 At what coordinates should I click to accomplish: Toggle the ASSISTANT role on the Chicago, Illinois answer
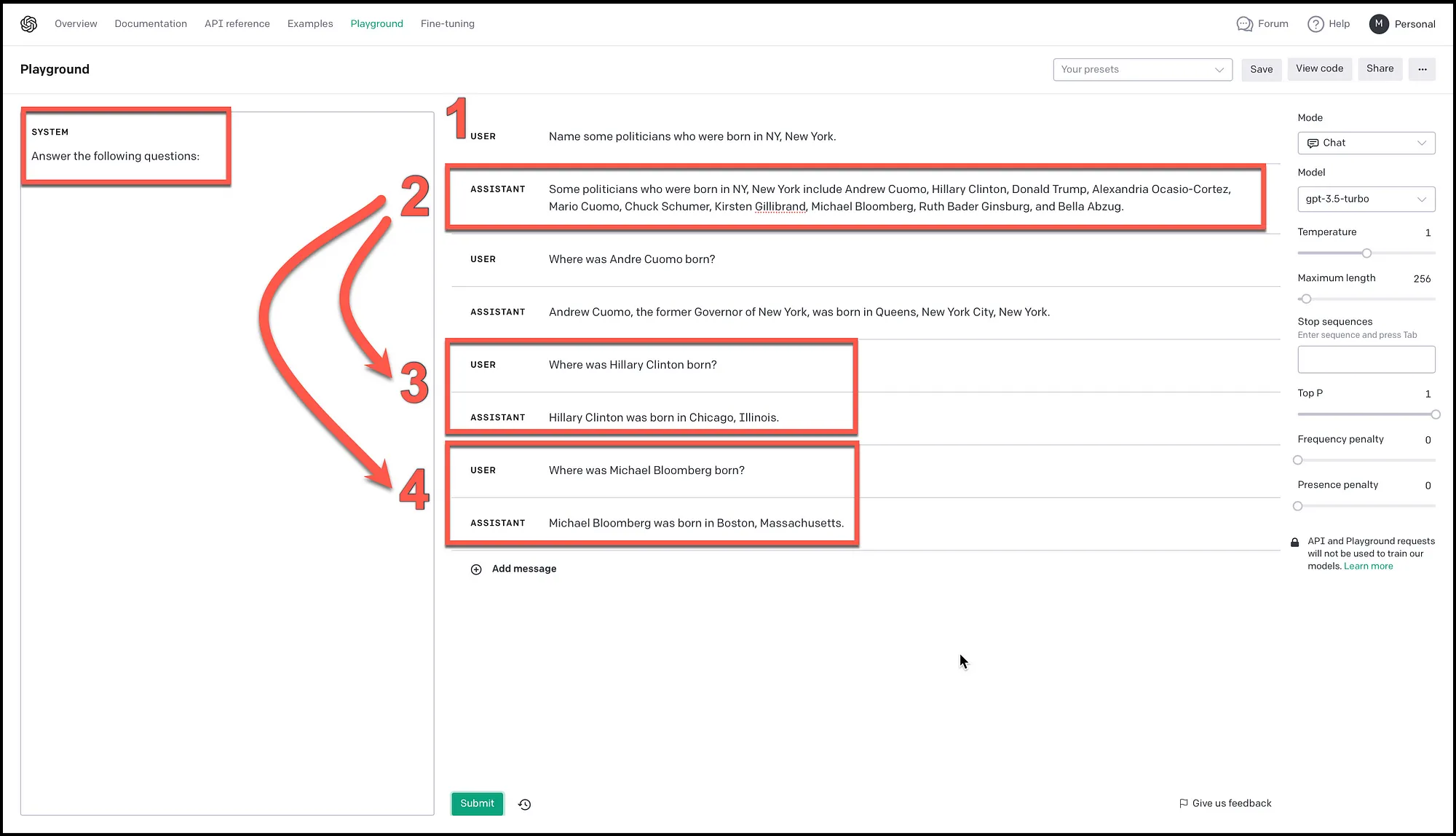(x=497, y=418)
